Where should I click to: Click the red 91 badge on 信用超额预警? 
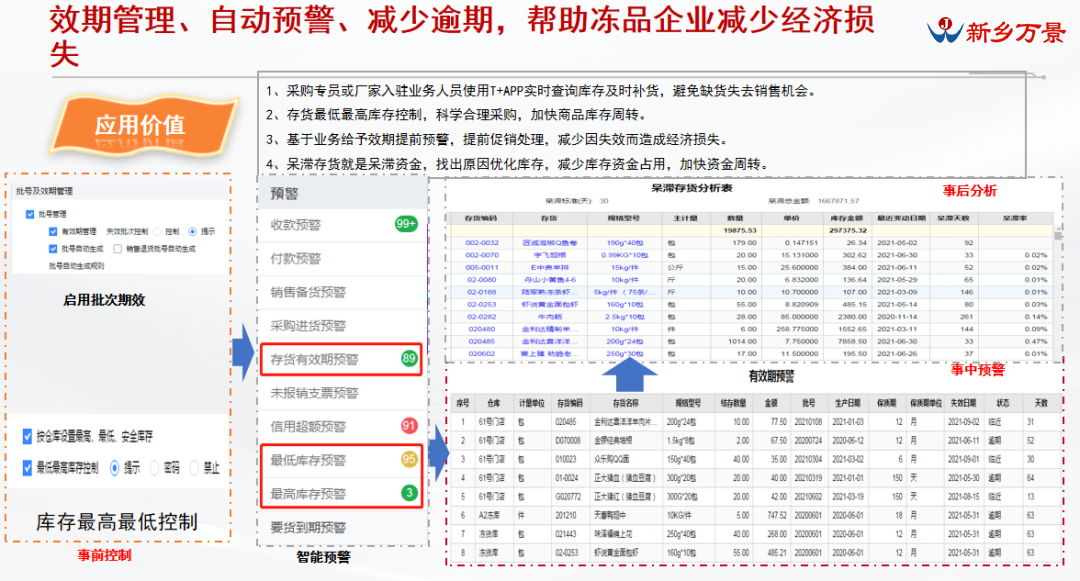tap(408, 426)
